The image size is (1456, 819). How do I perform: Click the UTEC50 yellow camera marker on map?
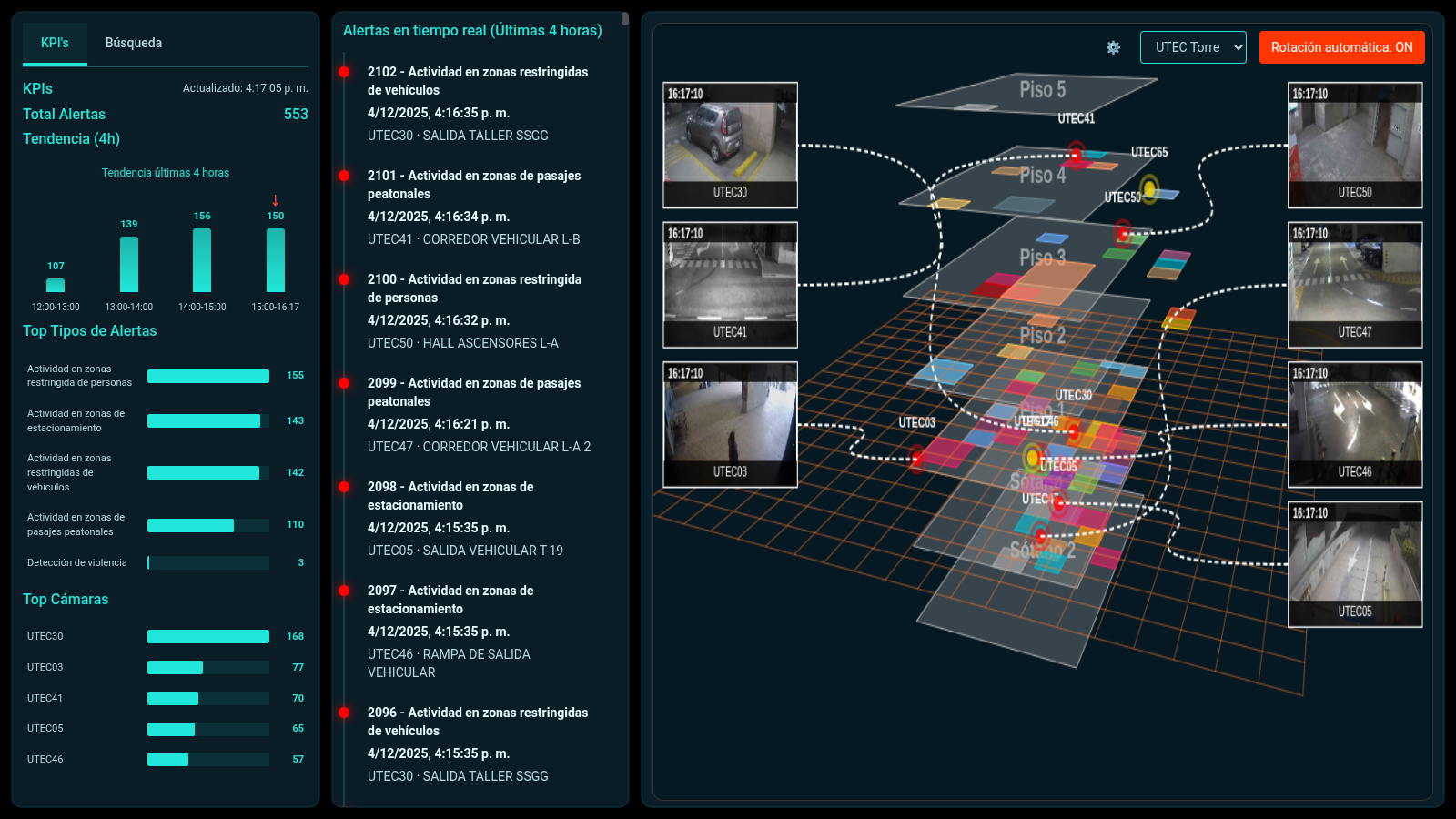click(1149, 189)
